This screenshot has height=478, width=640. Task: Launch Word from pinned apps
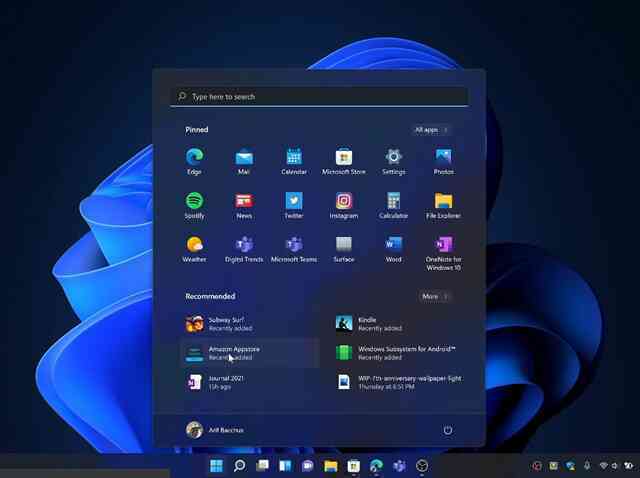click(393, 249)
